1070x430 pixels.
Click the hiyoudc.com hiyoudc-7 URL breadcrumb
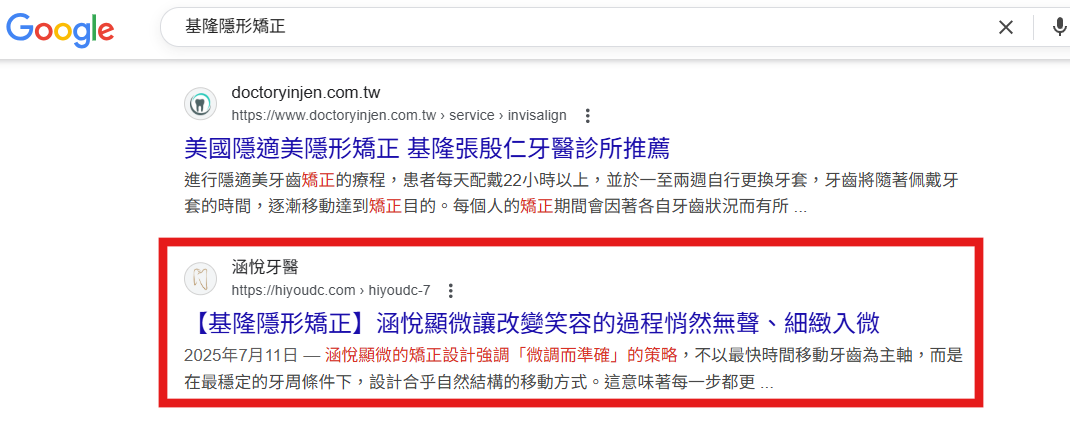[x=331, y=291]
